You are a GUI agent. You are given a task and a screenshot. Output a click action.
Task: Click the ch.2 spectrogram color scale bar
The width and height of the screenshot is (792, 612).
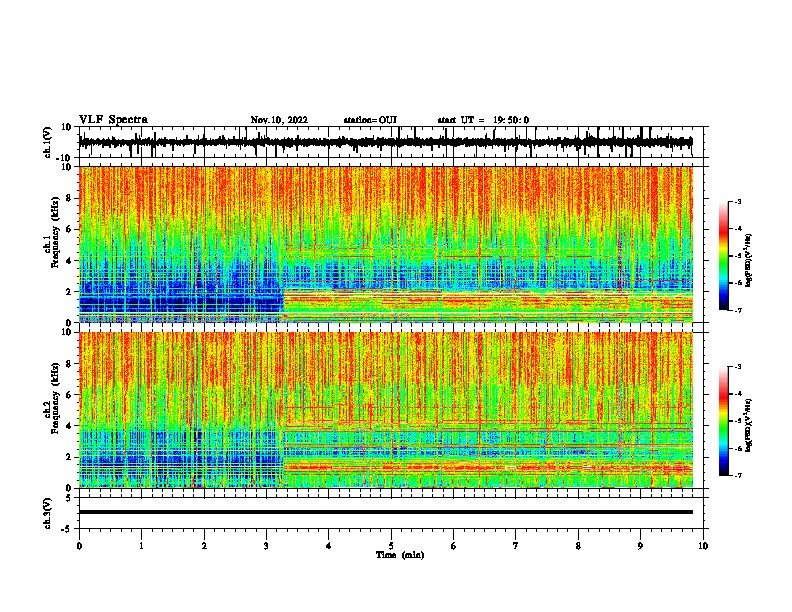point(724,421)
